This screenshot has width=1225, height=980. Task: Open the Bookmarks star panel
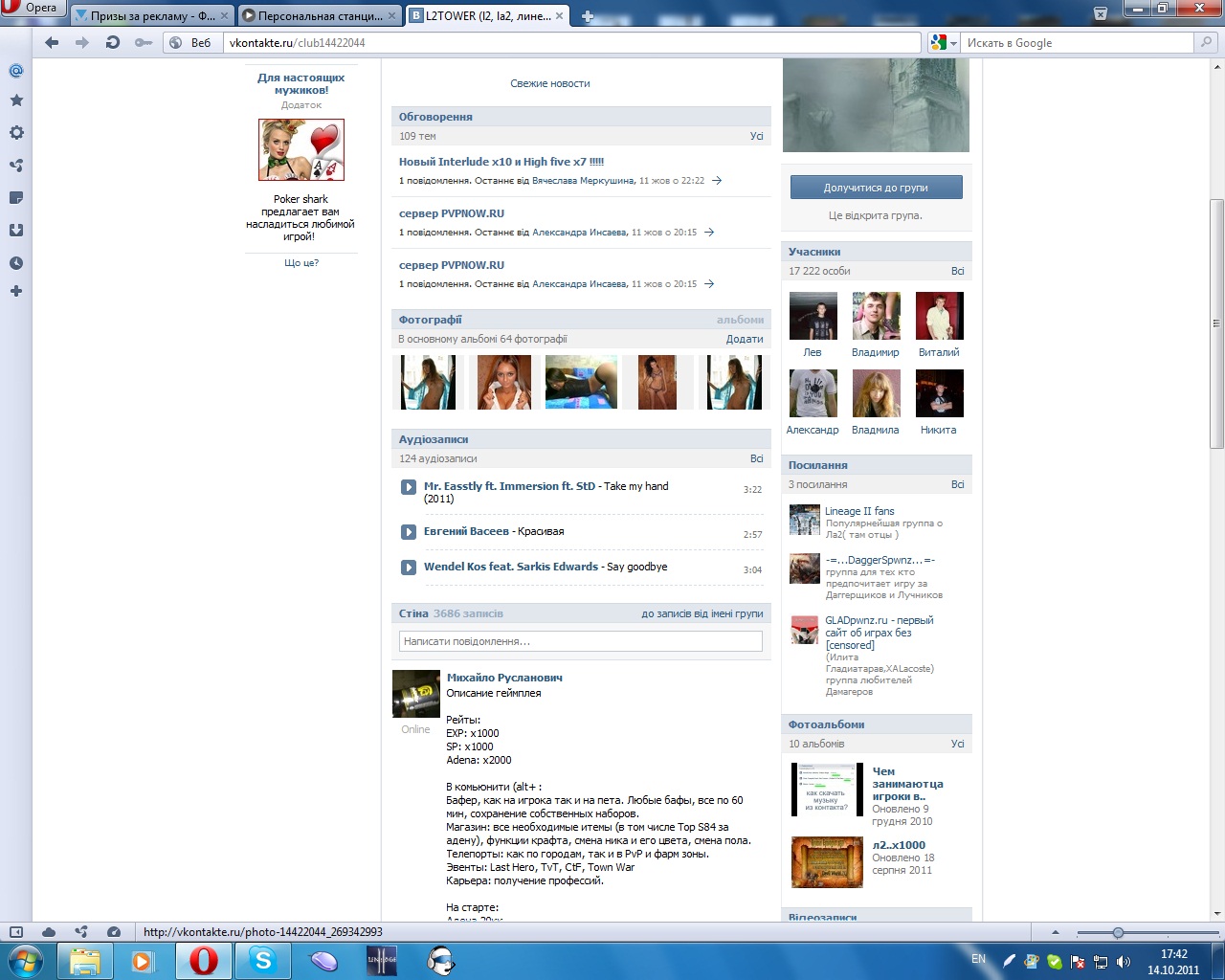16,100
